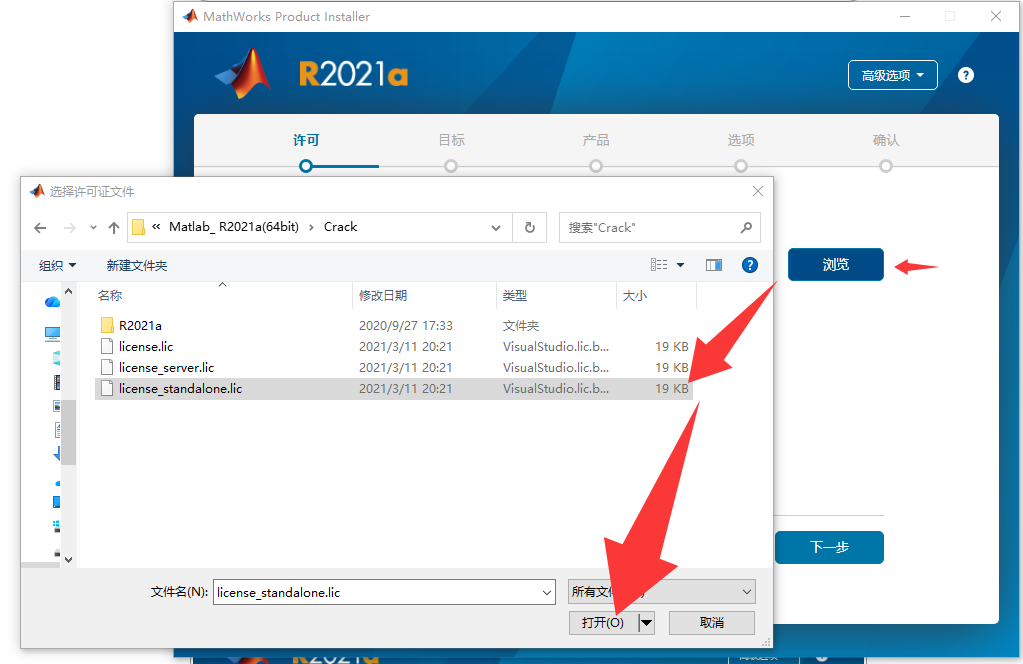Click the search magnifier icon
This screenshot has height=664, width=1023.
coord(746,228)
